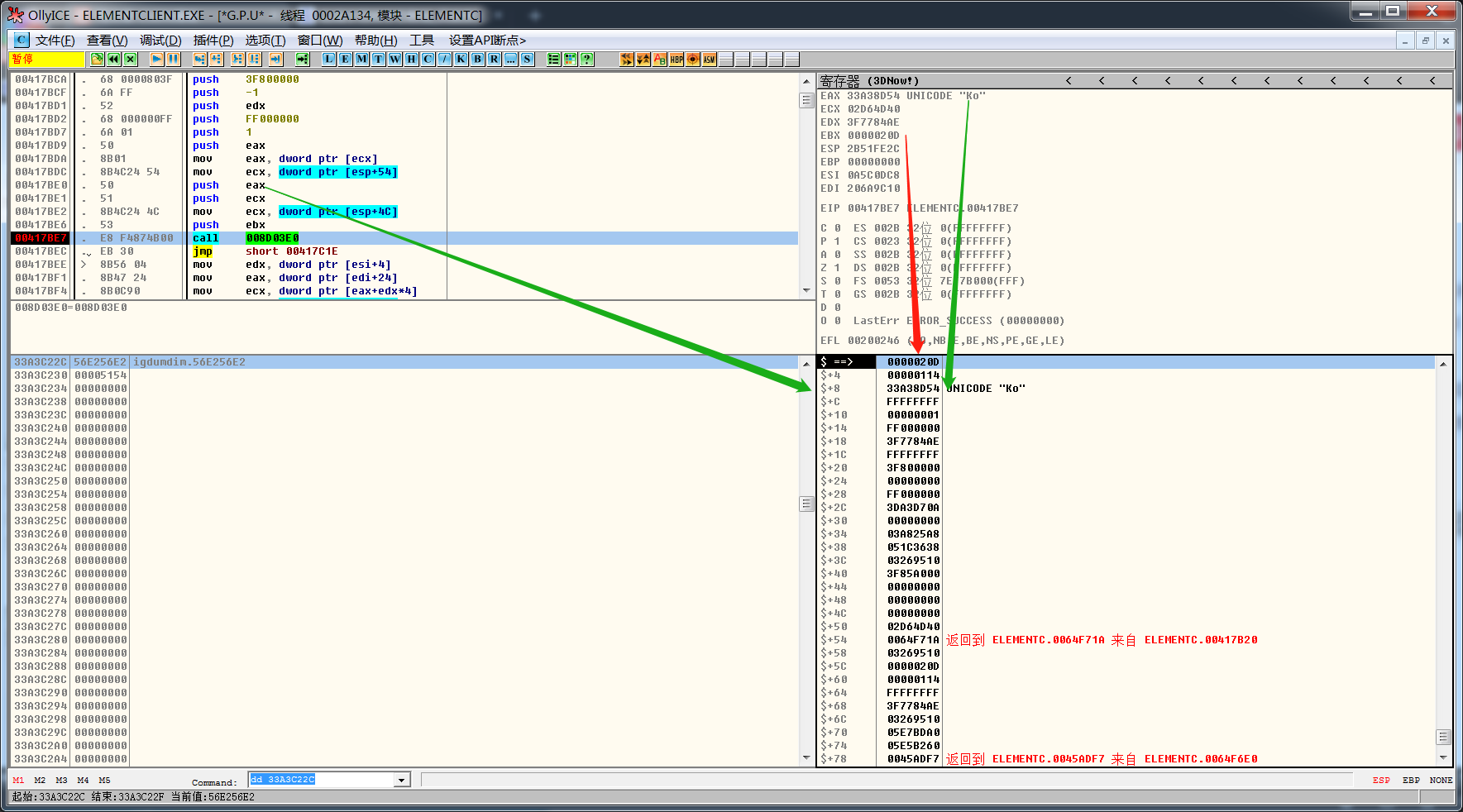The image size is (1463, 812).
Task: Switch to memory view M2
Action: [40, 780]
